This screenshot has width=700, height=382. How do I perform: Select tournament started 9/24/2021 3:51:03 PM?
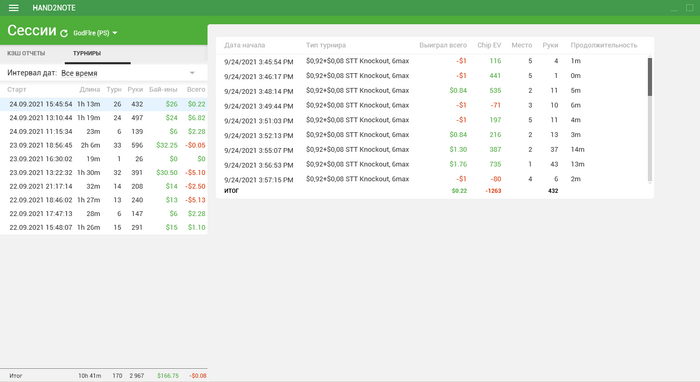[x=432, y=120]
